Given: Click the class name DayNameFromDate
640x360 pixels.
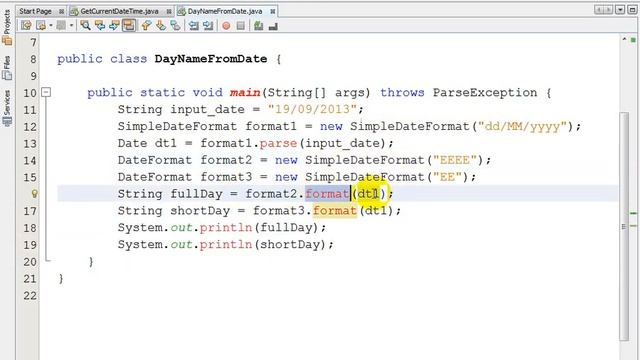Looking at the screenshot, I should 211,59.
